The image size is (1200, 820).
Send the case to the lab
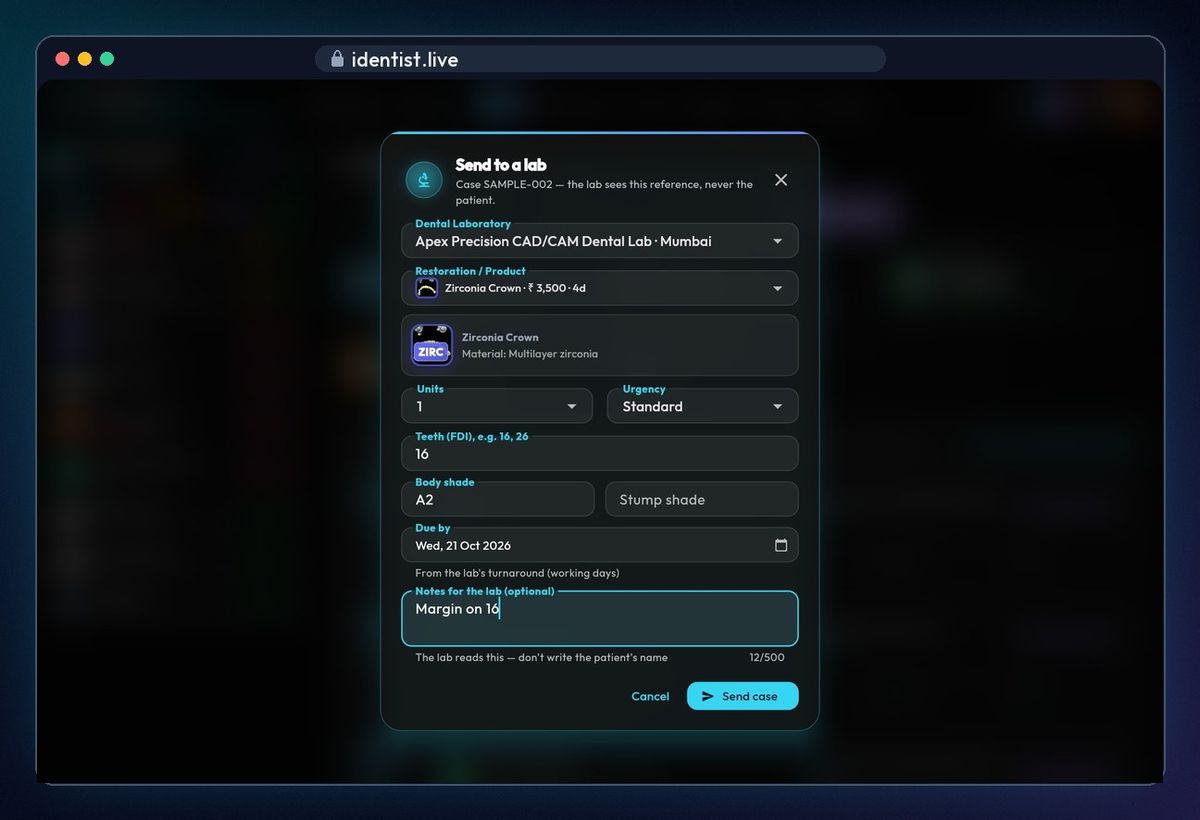click(x=742, y=696)
